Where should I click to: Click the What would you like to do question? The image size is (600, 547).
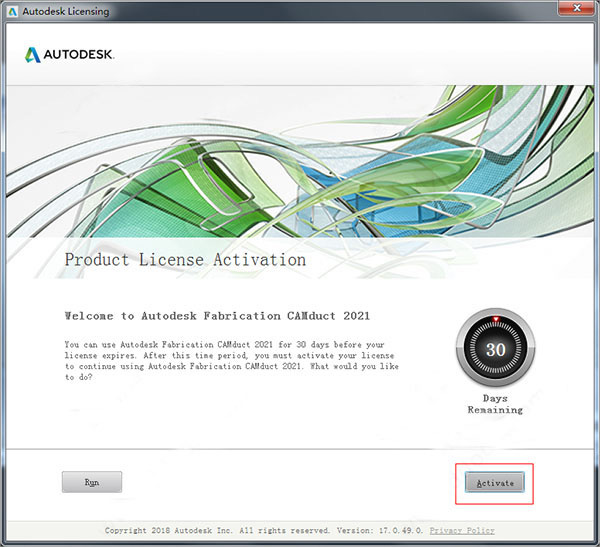pyautogui.click(x=232, y=371)
